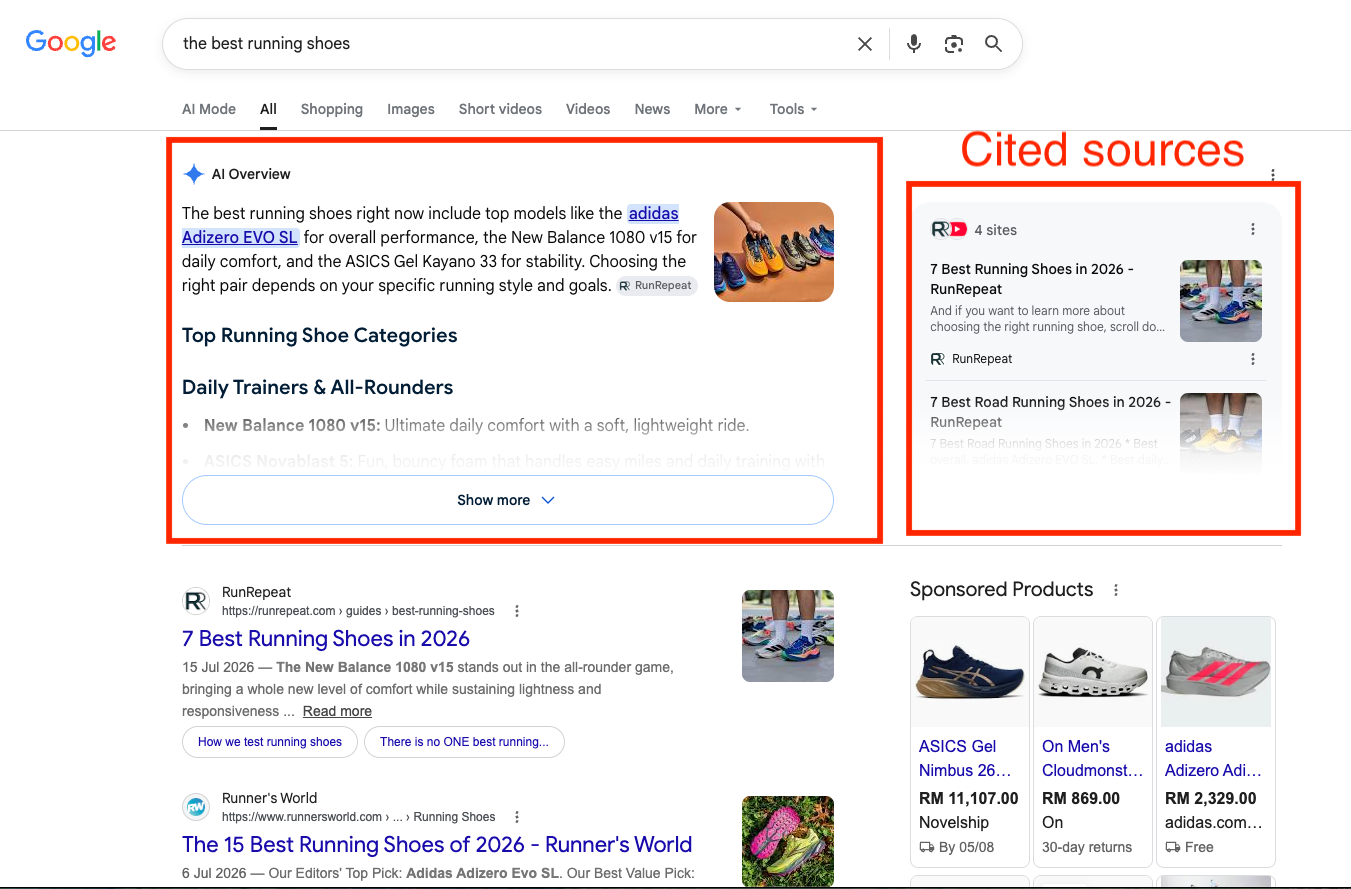1351x889 pixels.
Task: Open the three-dot menu beside '4 sites'
Action: [1253, 229]
